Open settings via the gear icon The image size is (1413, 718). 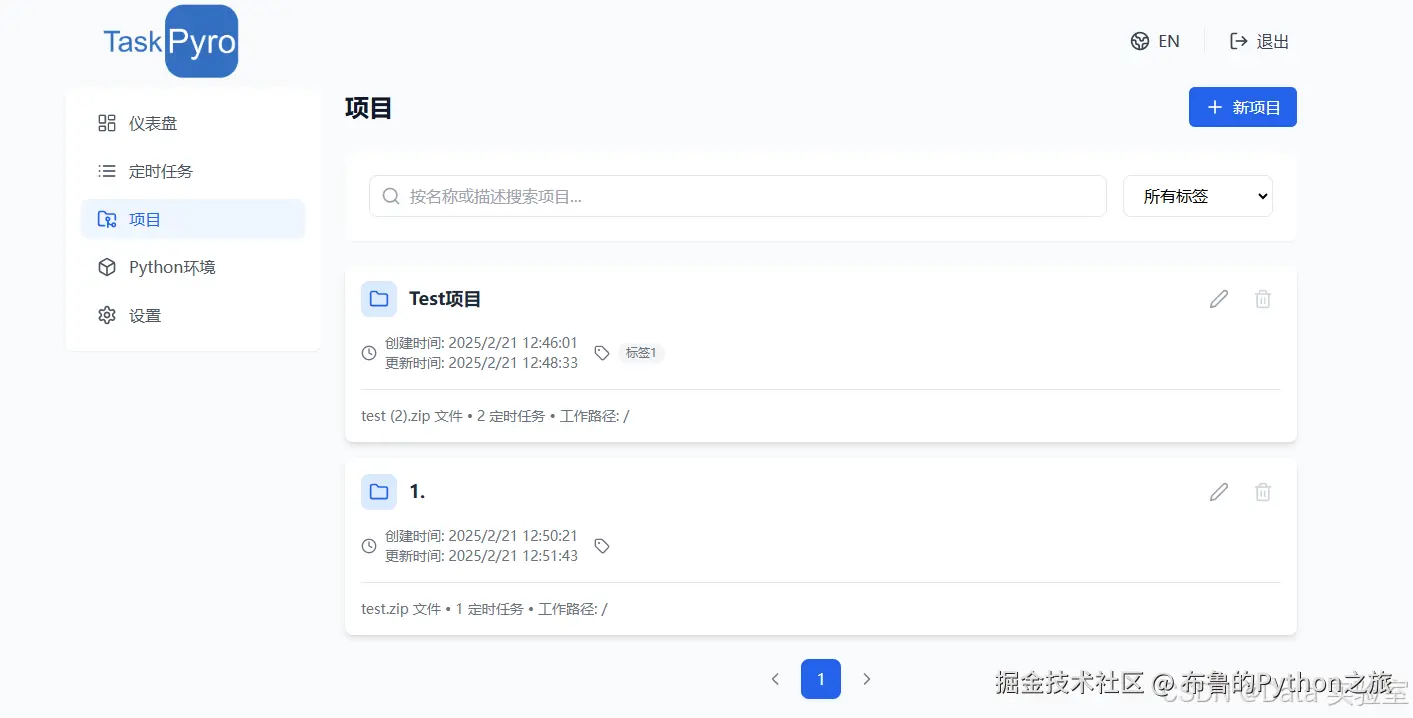pos(106,314)
